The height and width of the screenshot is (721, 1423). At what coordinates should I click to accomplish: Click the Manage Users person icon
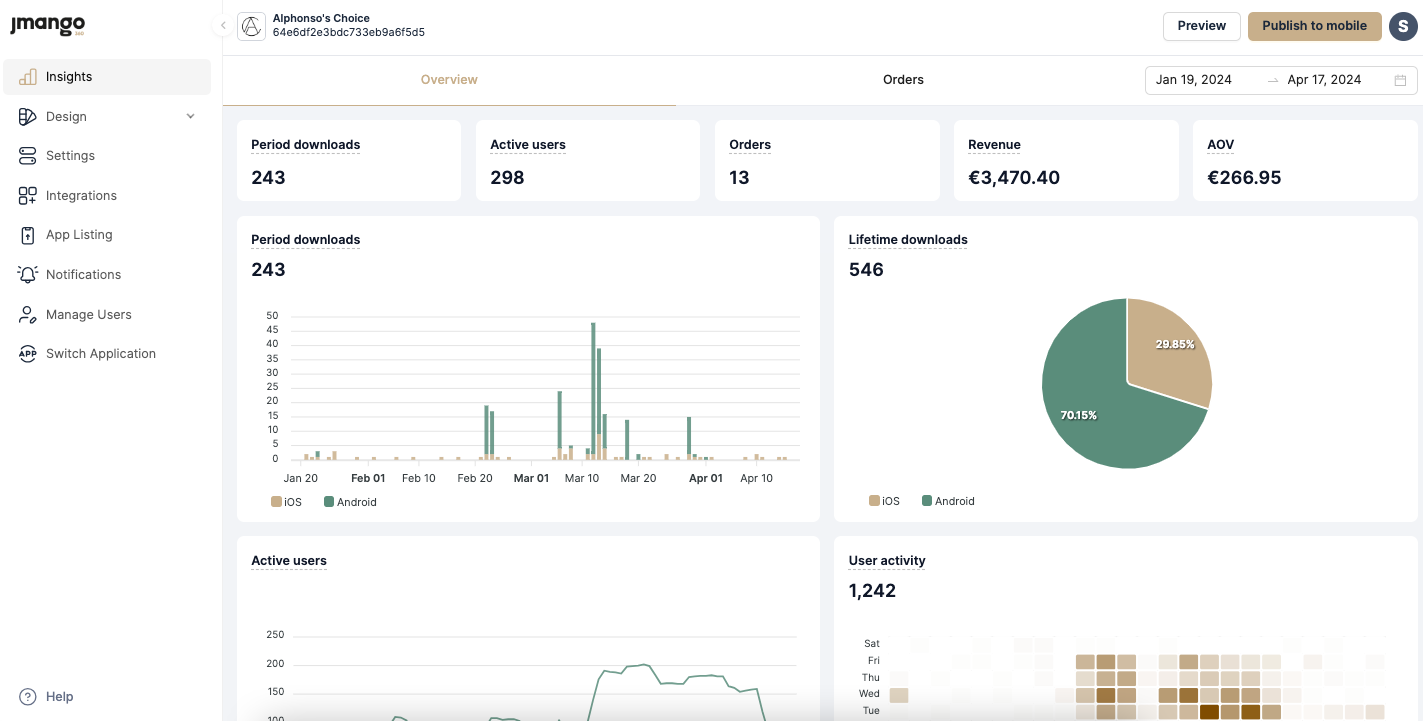pyautogui.click(x=28, y=315)
